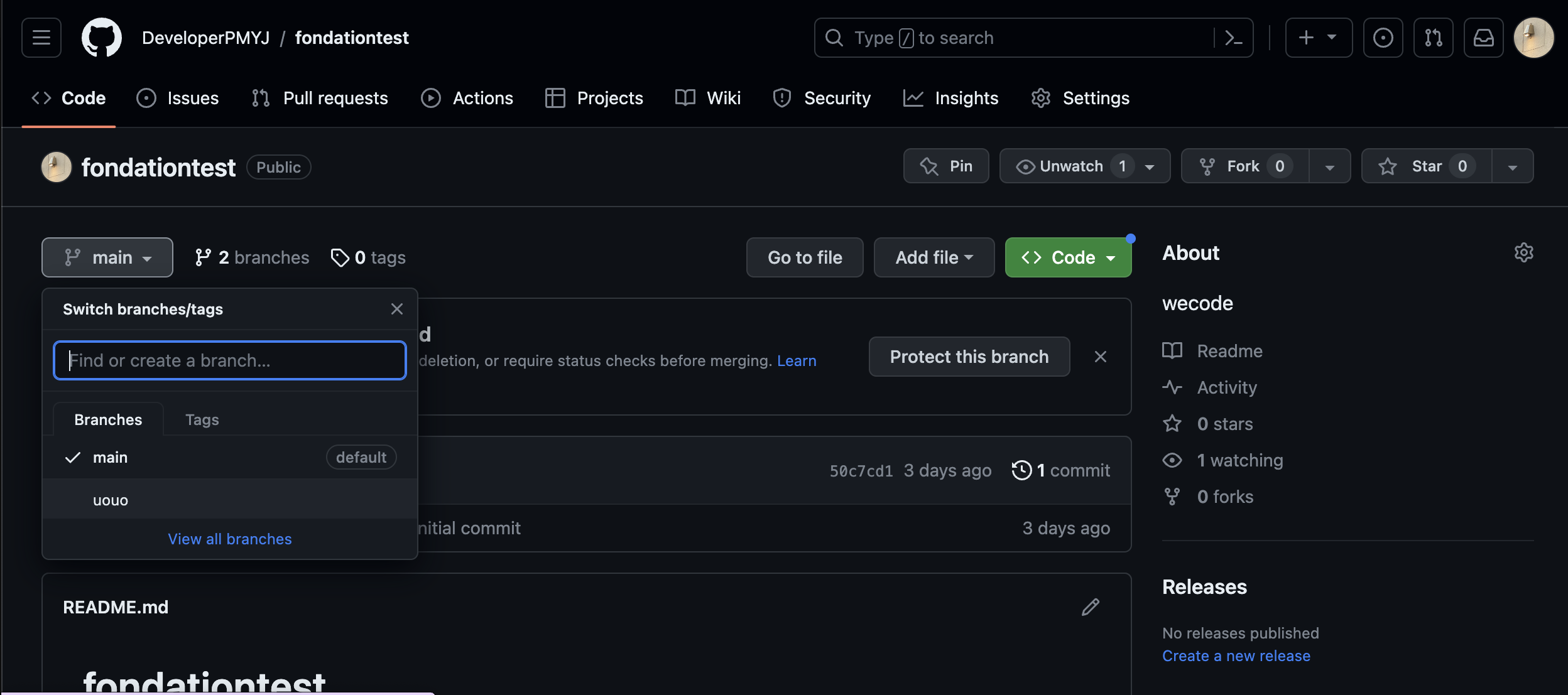Expand the Star lists dropdown arrow
The height and width of the screenshot is (695, 1568).
click(1512, 166)
